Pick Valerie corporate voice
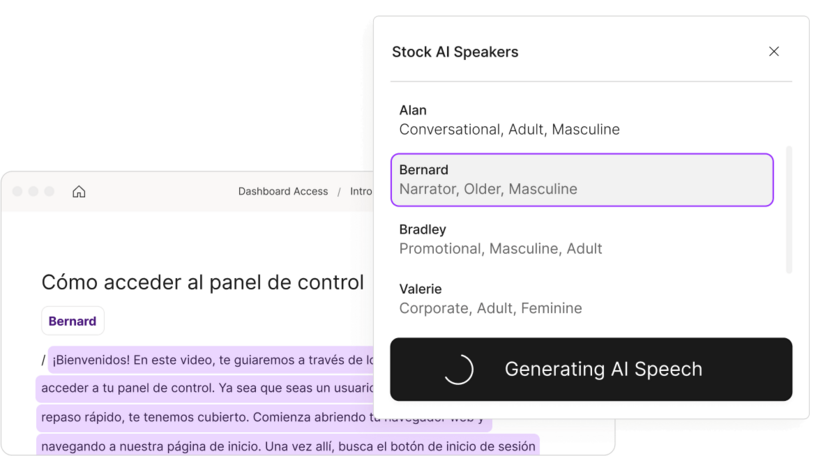 (x=582, y=299)
